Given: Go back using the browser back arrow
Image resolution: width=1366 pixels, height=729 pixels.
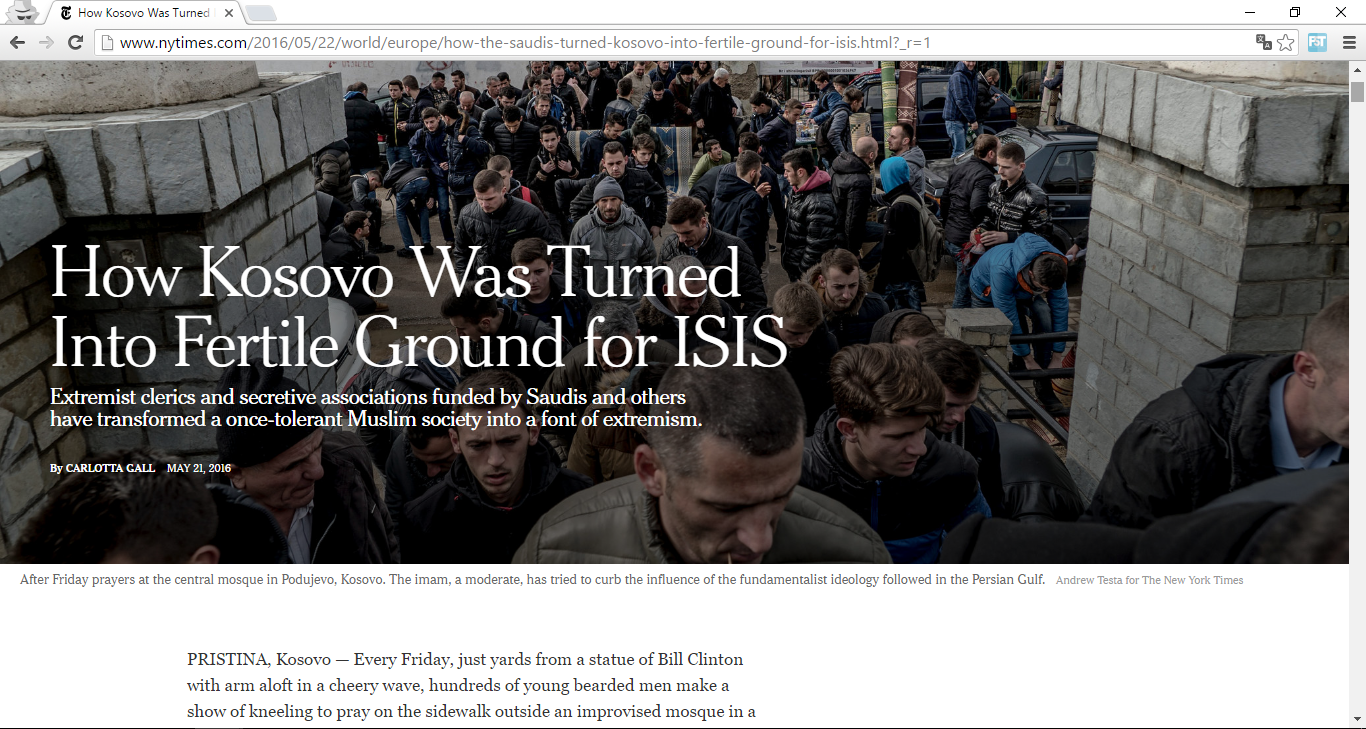Looking at the screenshot, I should 17,42.
